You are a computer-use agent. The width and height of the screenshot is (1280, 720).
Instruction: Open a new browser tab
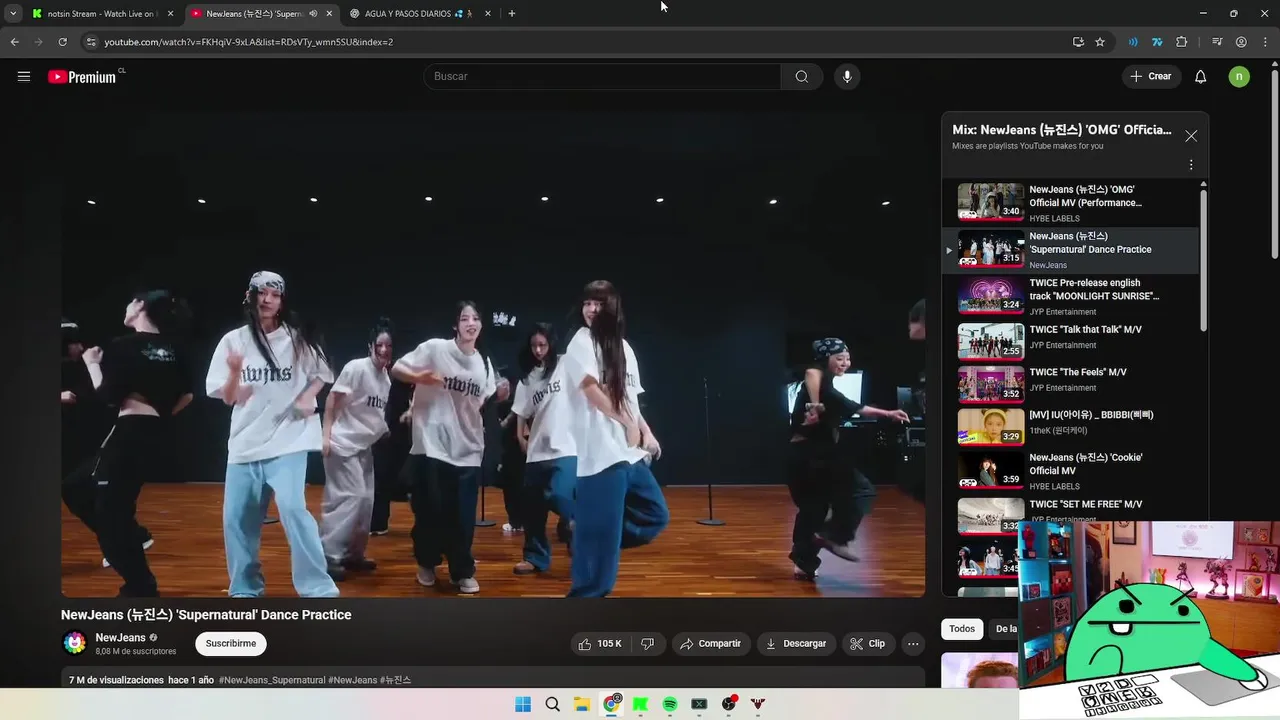point(512,14)
